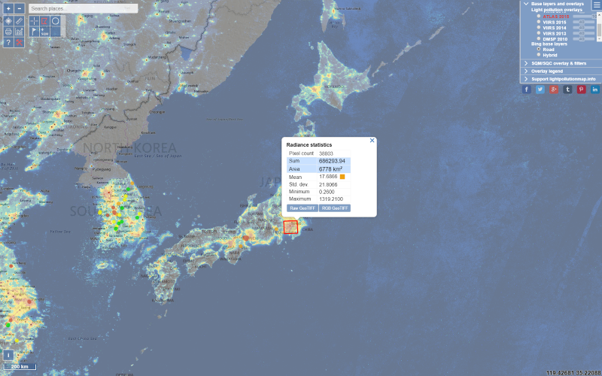The height and width of the screenshot is (376, 602).
Task: Select the flag marker tool
Action: (x=34, y=32)
